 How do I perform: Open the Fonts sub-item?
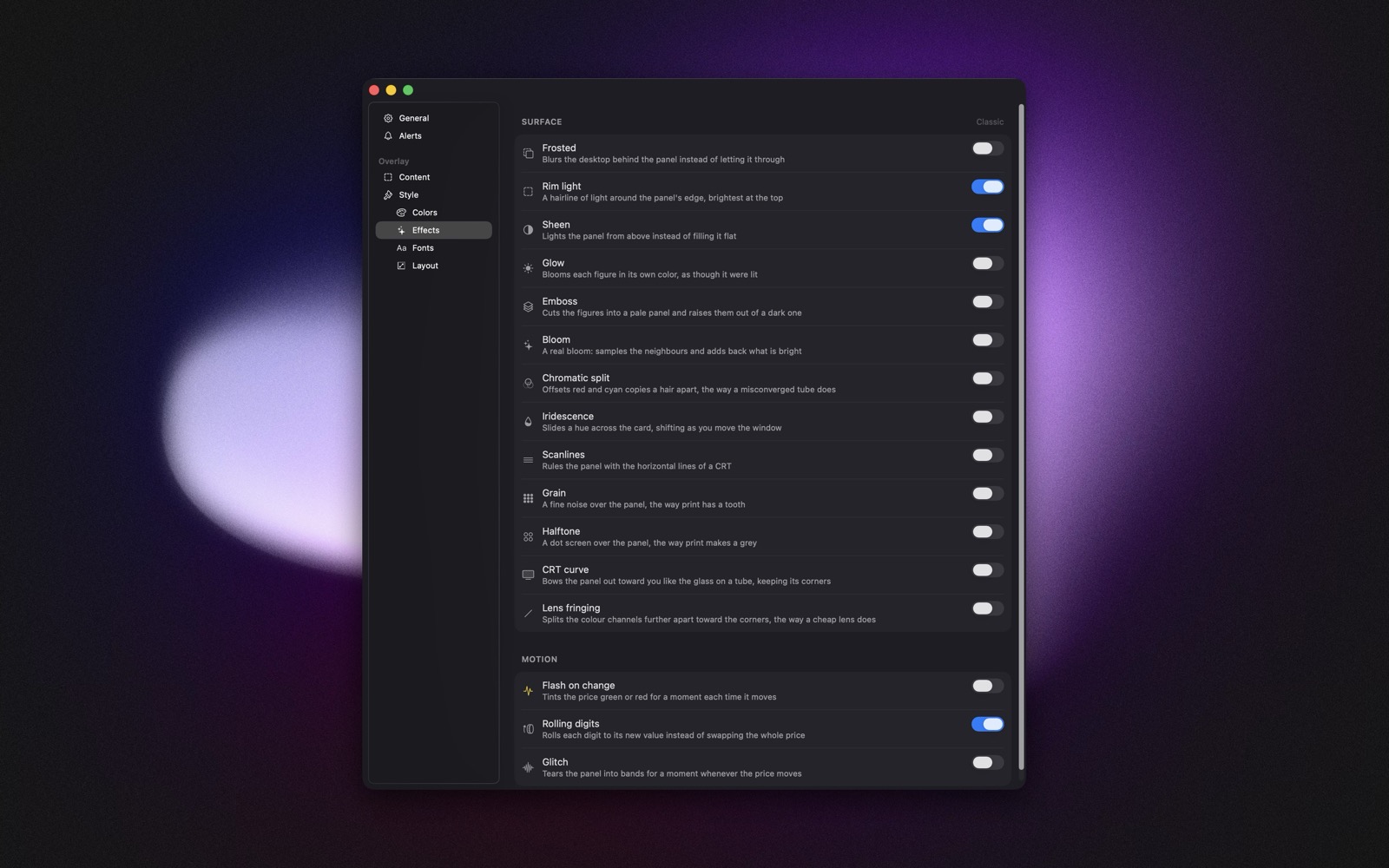(x=433, y=248)
